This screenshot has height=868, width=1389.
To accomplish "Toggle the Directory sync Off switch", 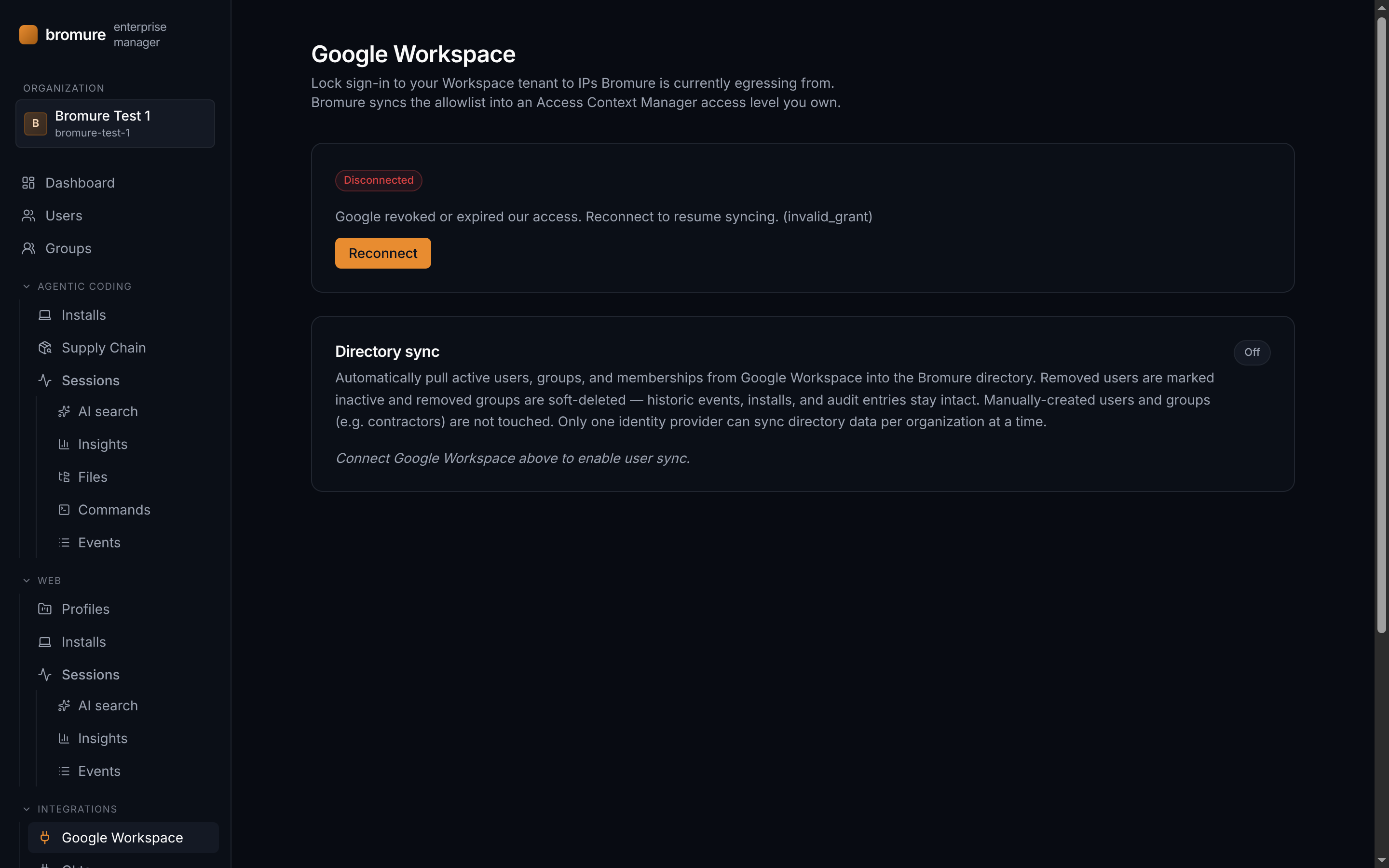I will (1252, 352).
